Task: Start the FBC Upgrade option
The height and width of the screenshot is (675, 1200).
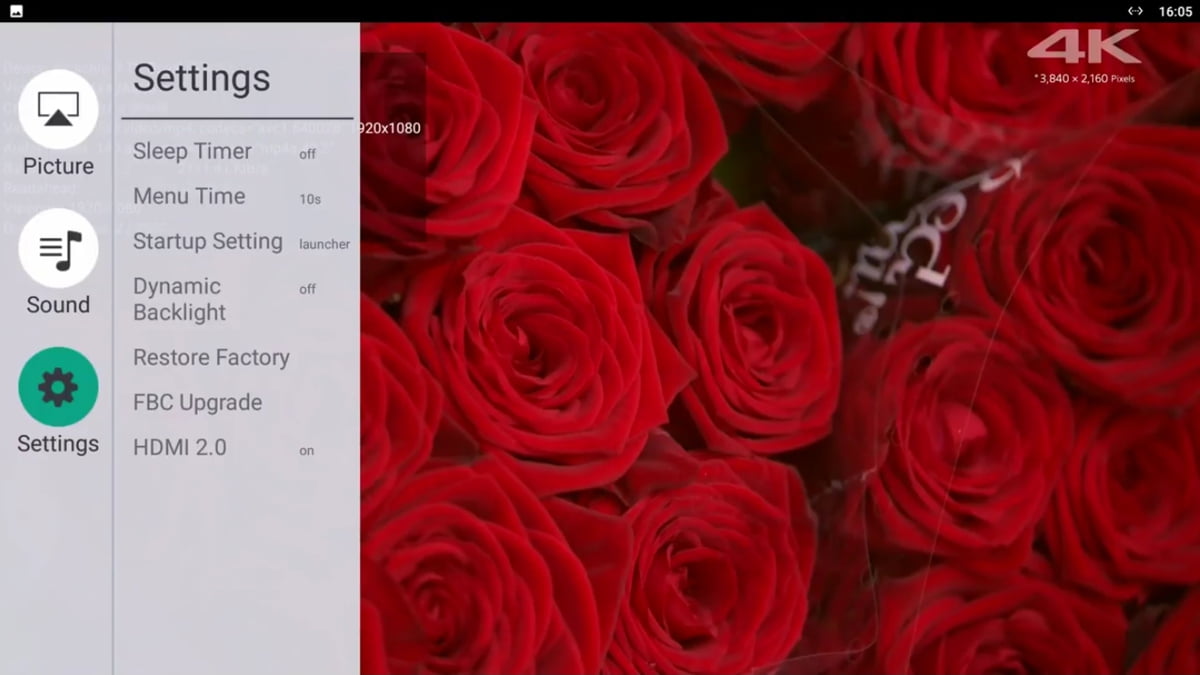Action: pyautogui.click(x=197, y=402)
